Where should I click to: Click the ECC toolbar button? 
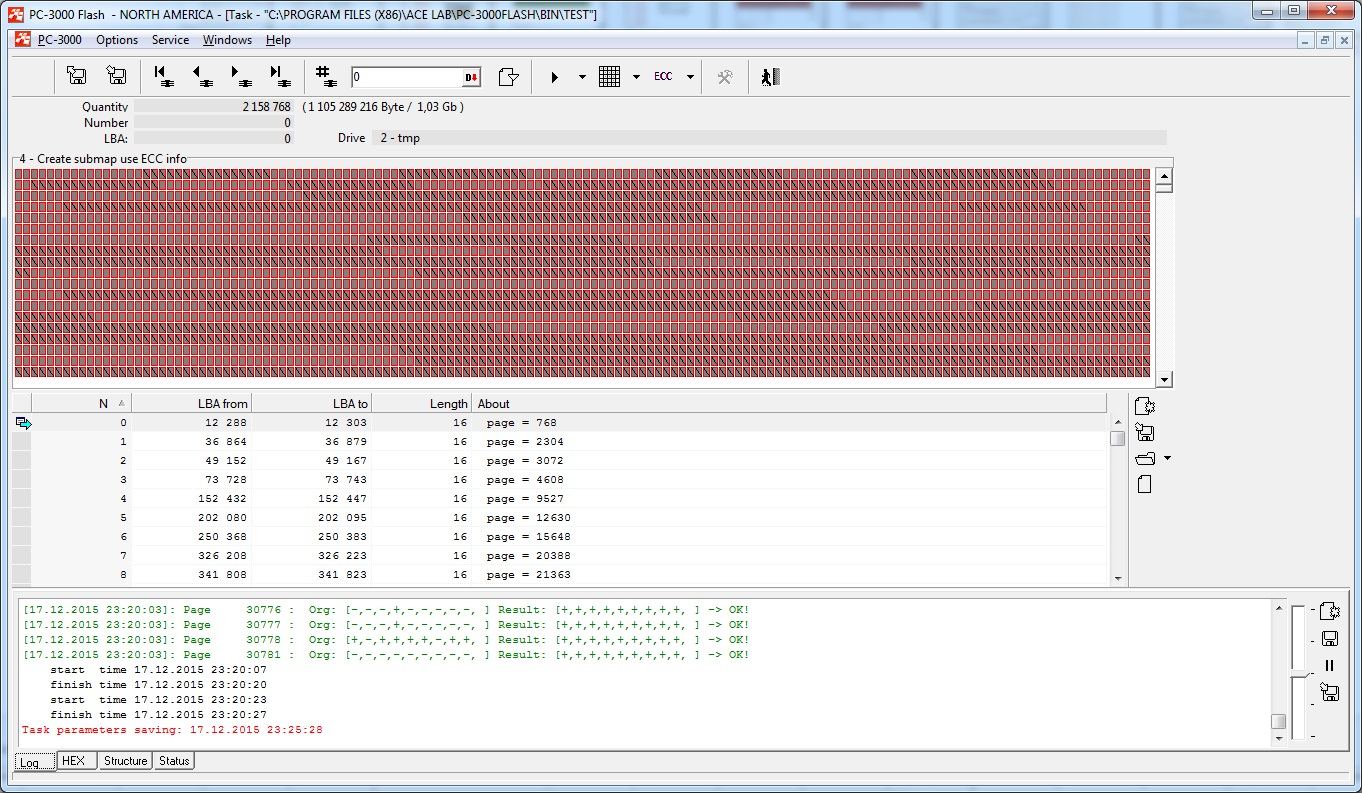coord(663,77)
